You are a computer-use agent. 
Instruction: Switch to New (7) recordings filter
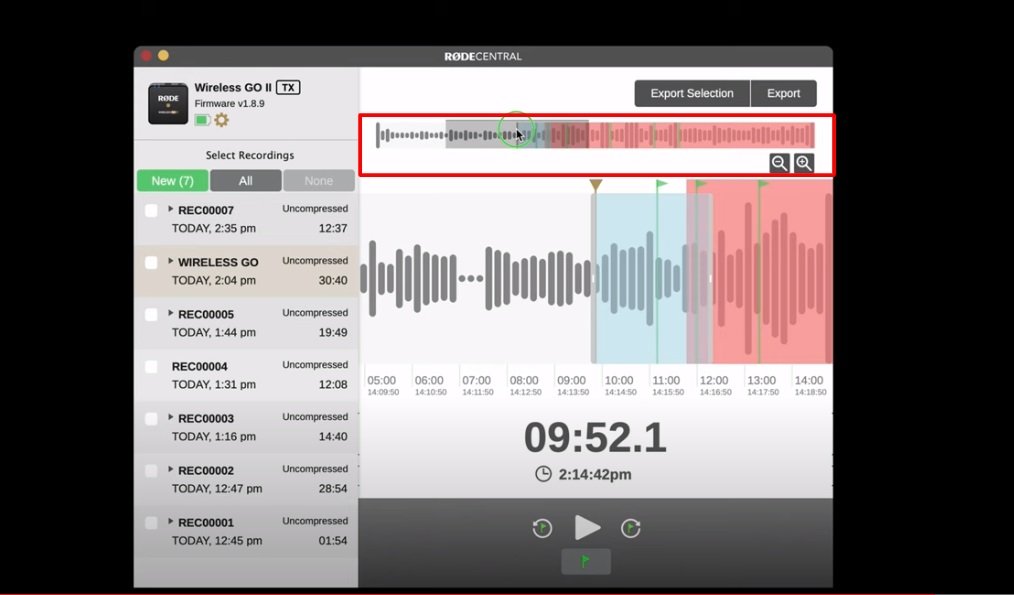[x=173, y=180]
